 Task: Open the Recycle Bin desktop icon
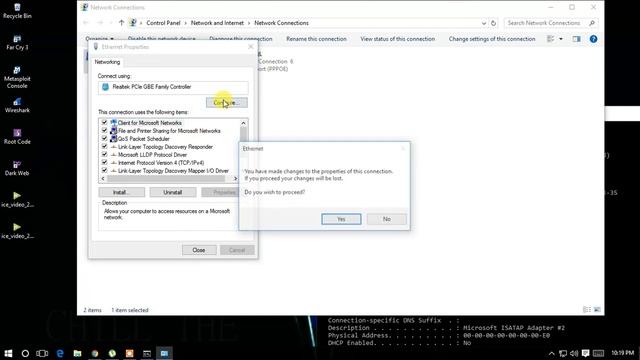point(17,11)
